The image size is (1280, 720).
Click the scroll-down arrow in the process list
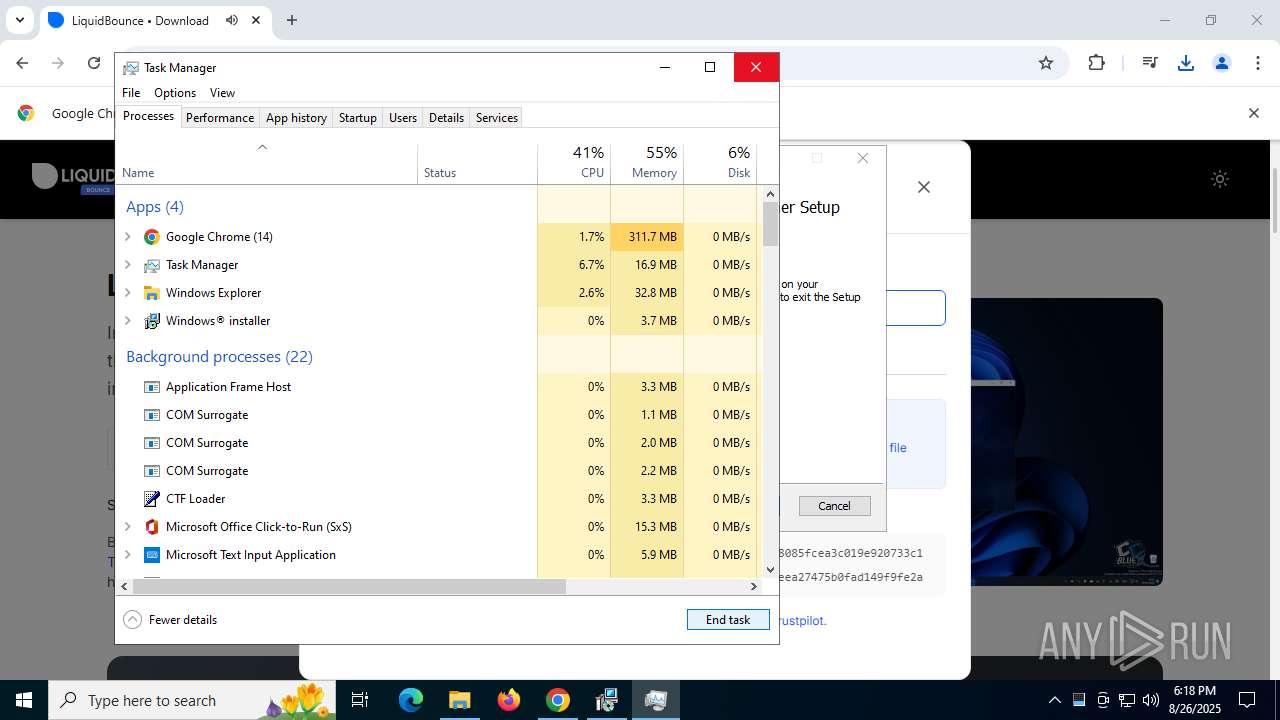(x=770, y=570)
